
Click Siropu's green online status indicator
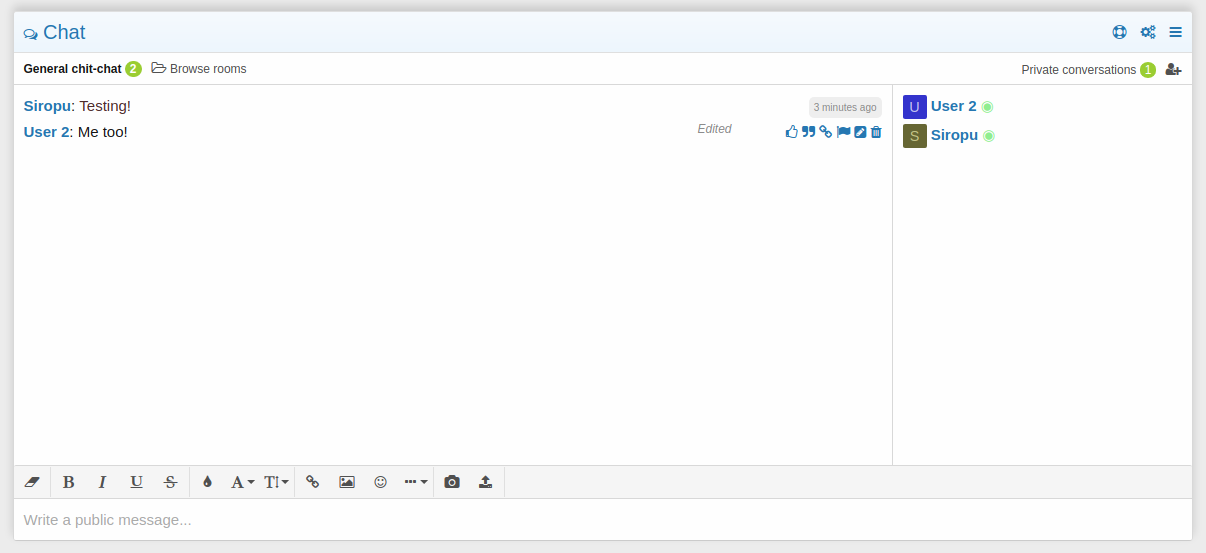point(989,136)
